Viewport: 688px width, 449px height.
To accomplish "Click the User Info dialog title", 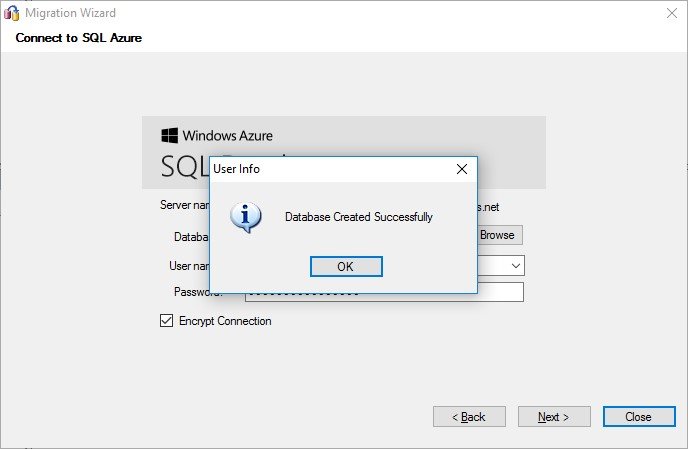I will tap(236, 169).
